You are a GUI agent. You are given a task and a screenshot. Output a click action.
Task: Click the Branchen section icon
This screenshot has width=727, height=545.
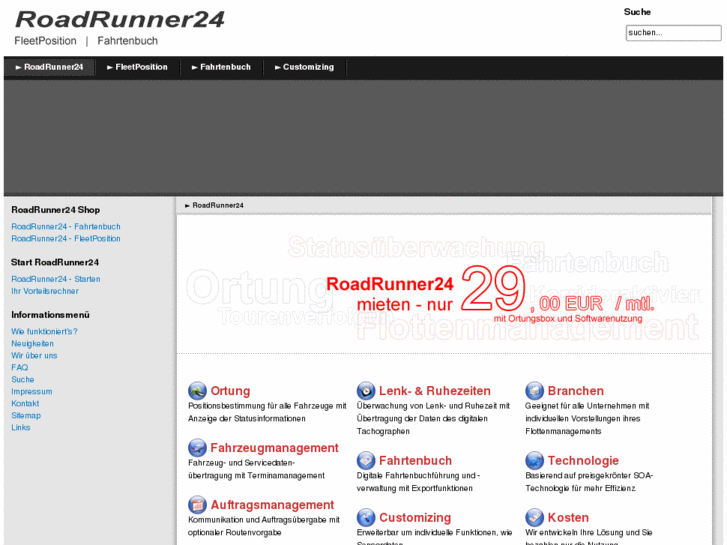(x=534, y=391)
